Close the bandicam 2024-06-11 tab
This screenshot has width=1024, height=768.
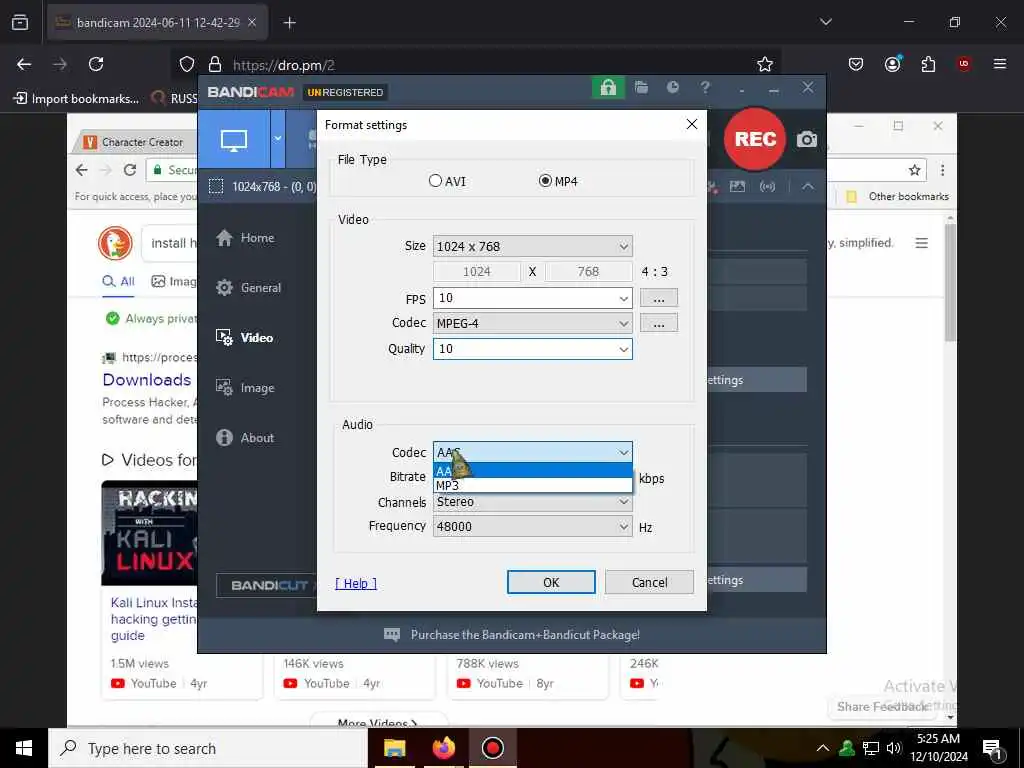252,22
